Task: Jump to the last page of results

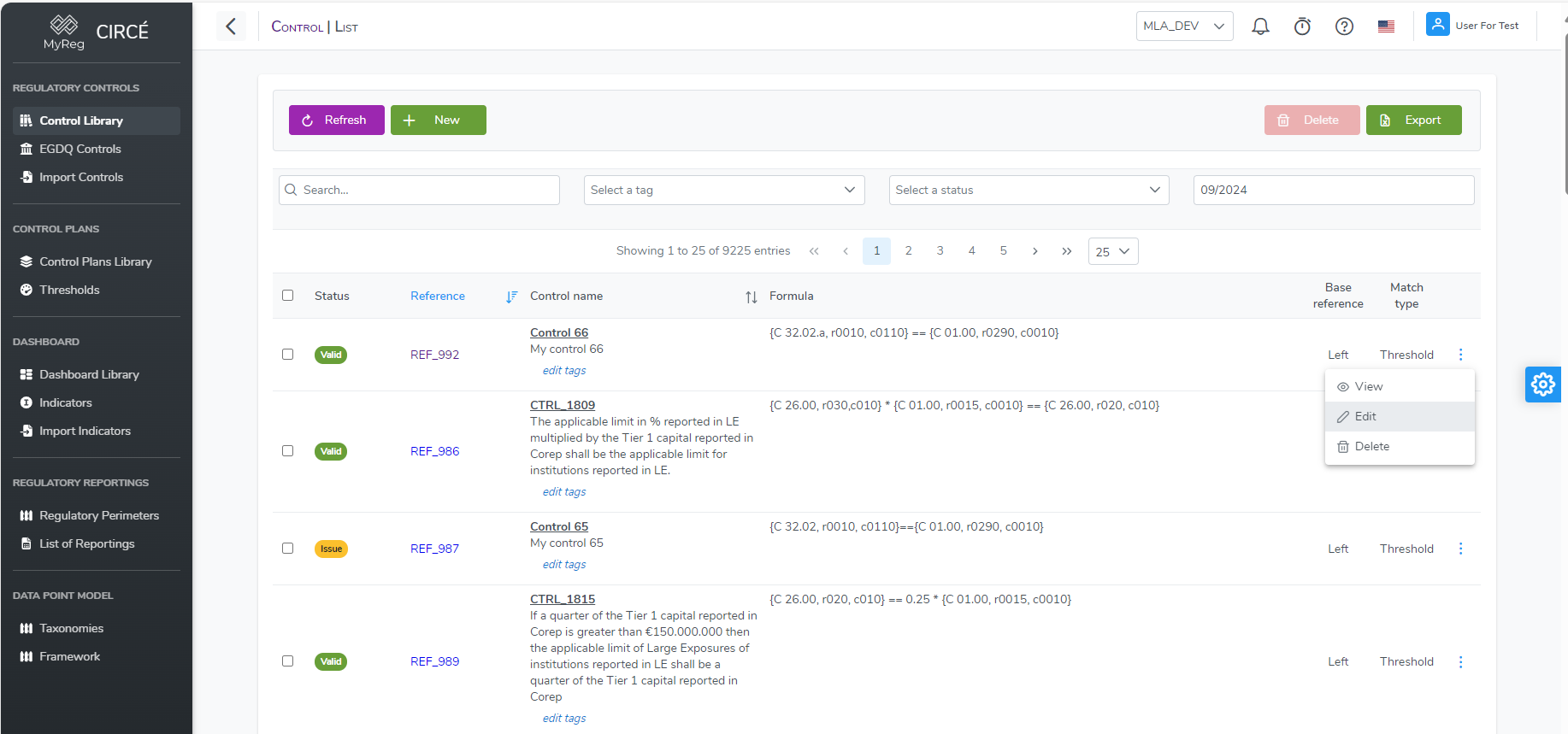Action: 1066,251
